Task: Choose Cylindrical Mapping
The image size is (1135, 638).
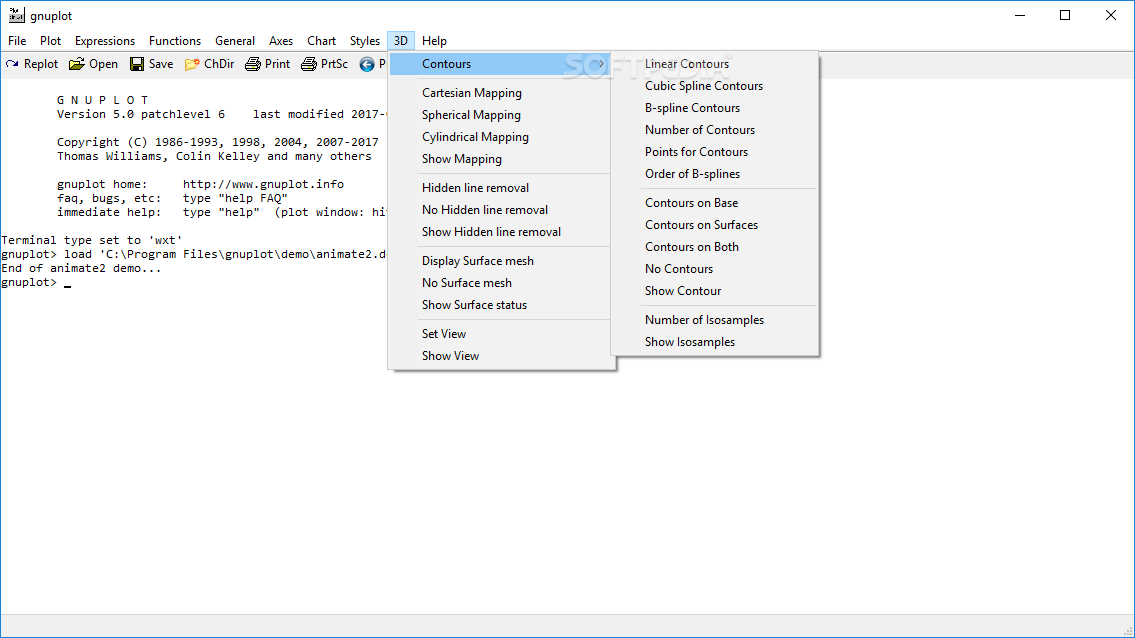Action: 501,137
